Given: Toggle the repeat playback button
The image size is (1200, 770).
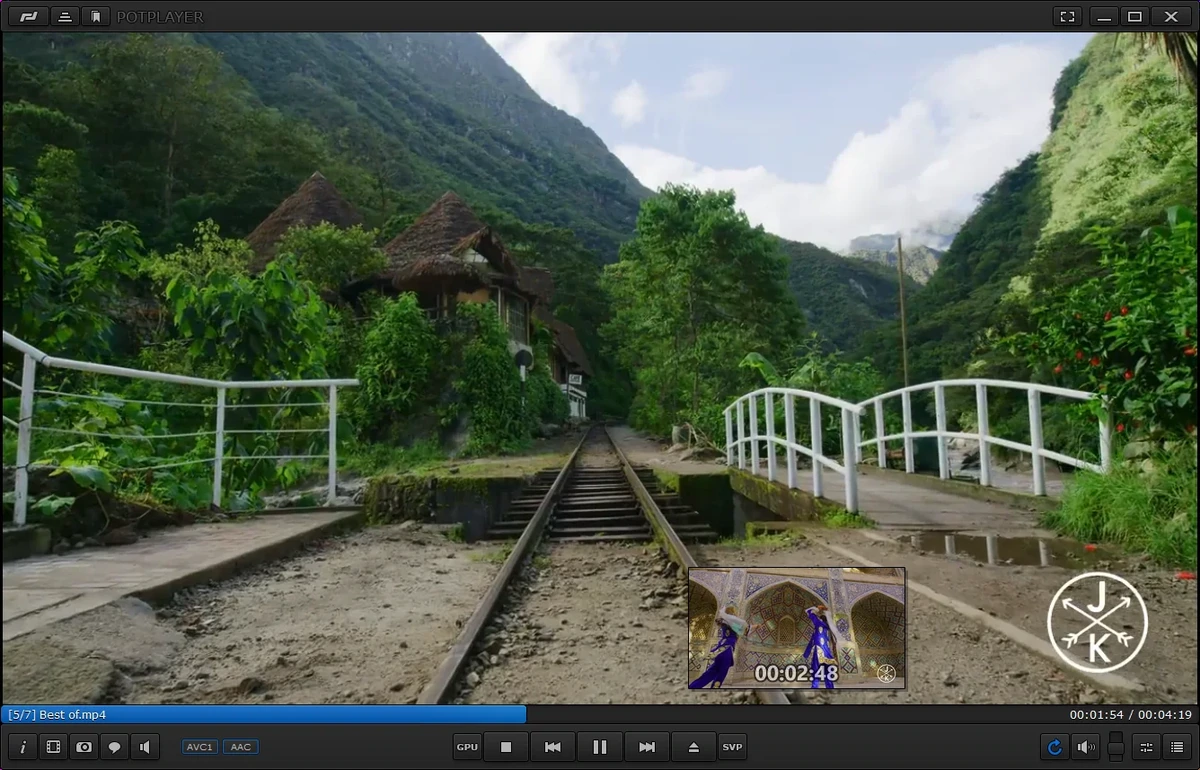Looking at the screenshot, I should coord(1054,747).
